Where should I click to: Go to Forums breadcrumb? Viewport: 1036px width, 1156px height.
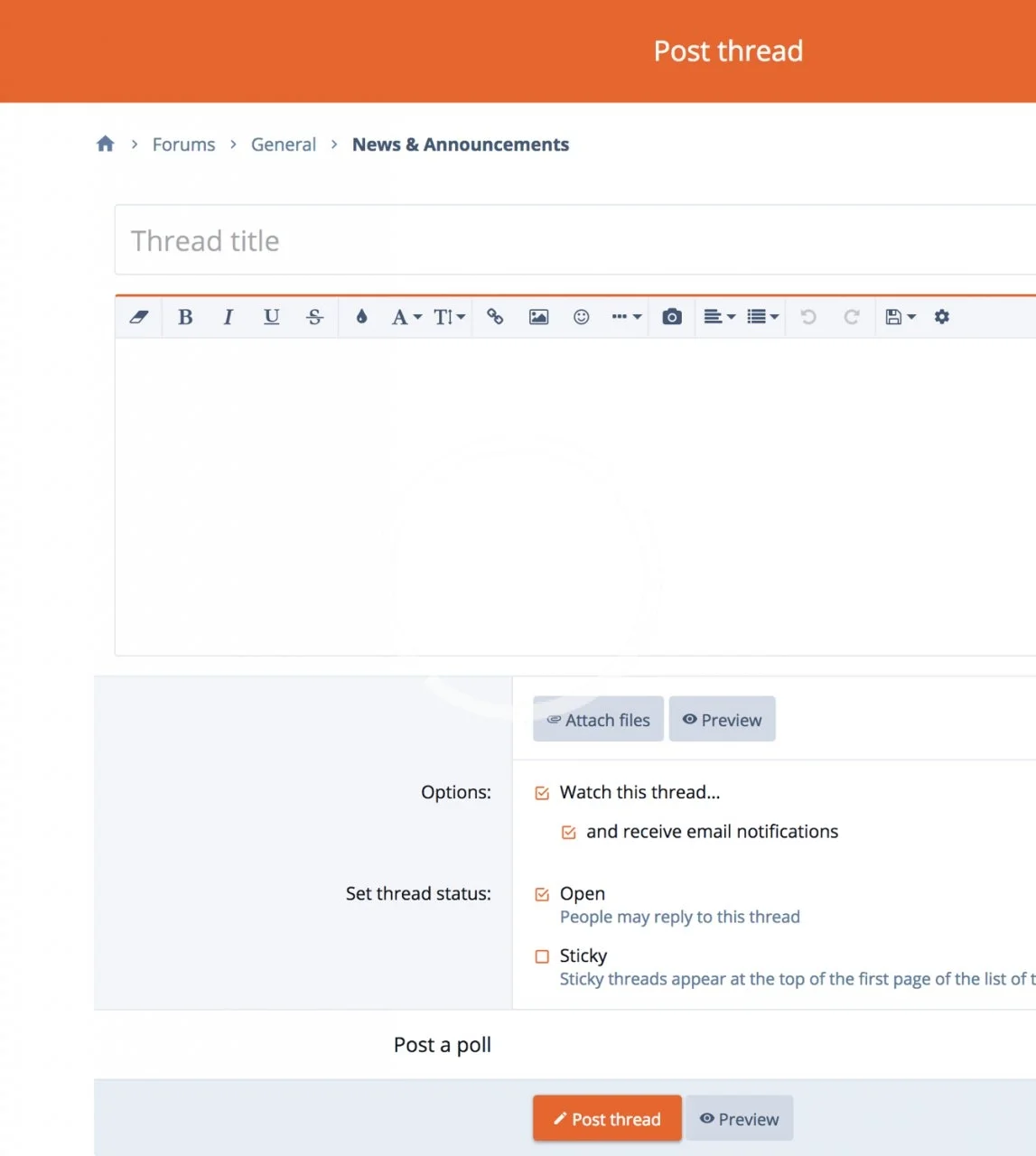[183, 144]
